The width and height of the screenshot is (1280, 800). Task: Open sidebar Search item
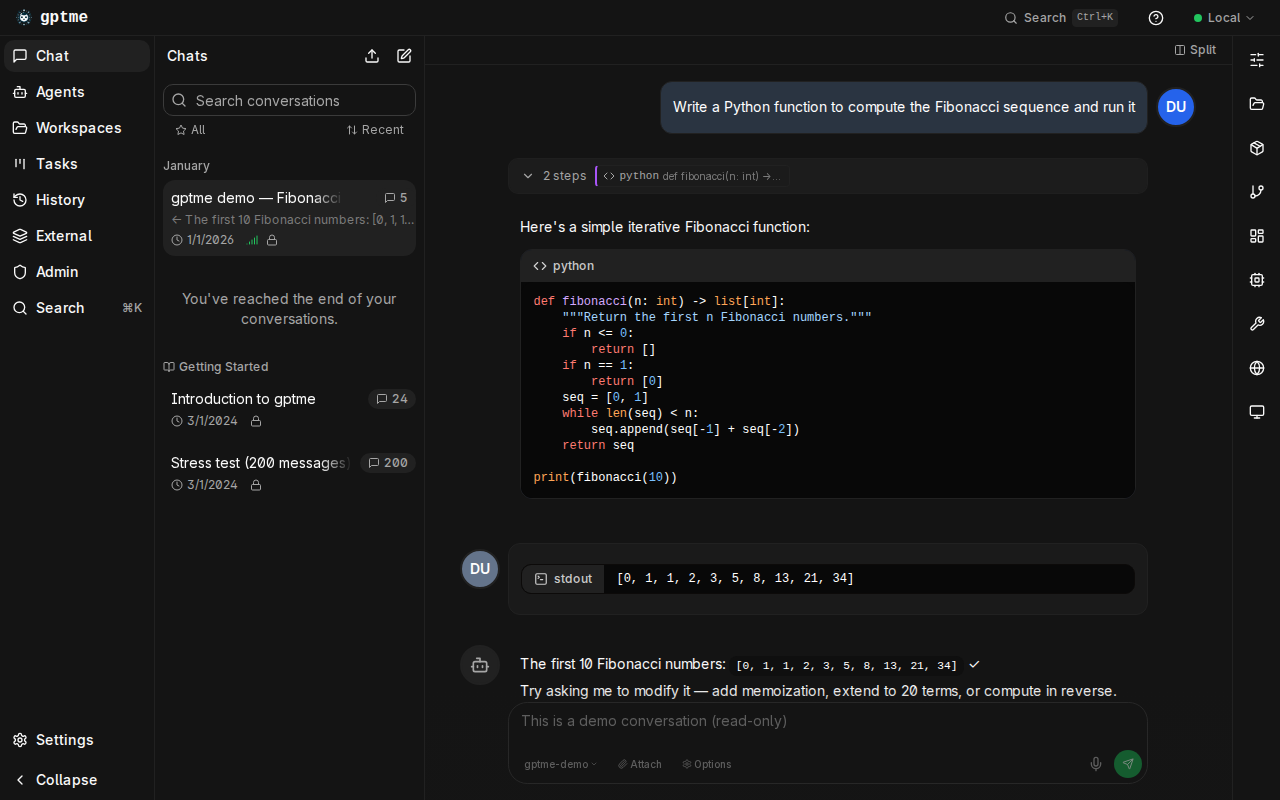coord(77,308)
